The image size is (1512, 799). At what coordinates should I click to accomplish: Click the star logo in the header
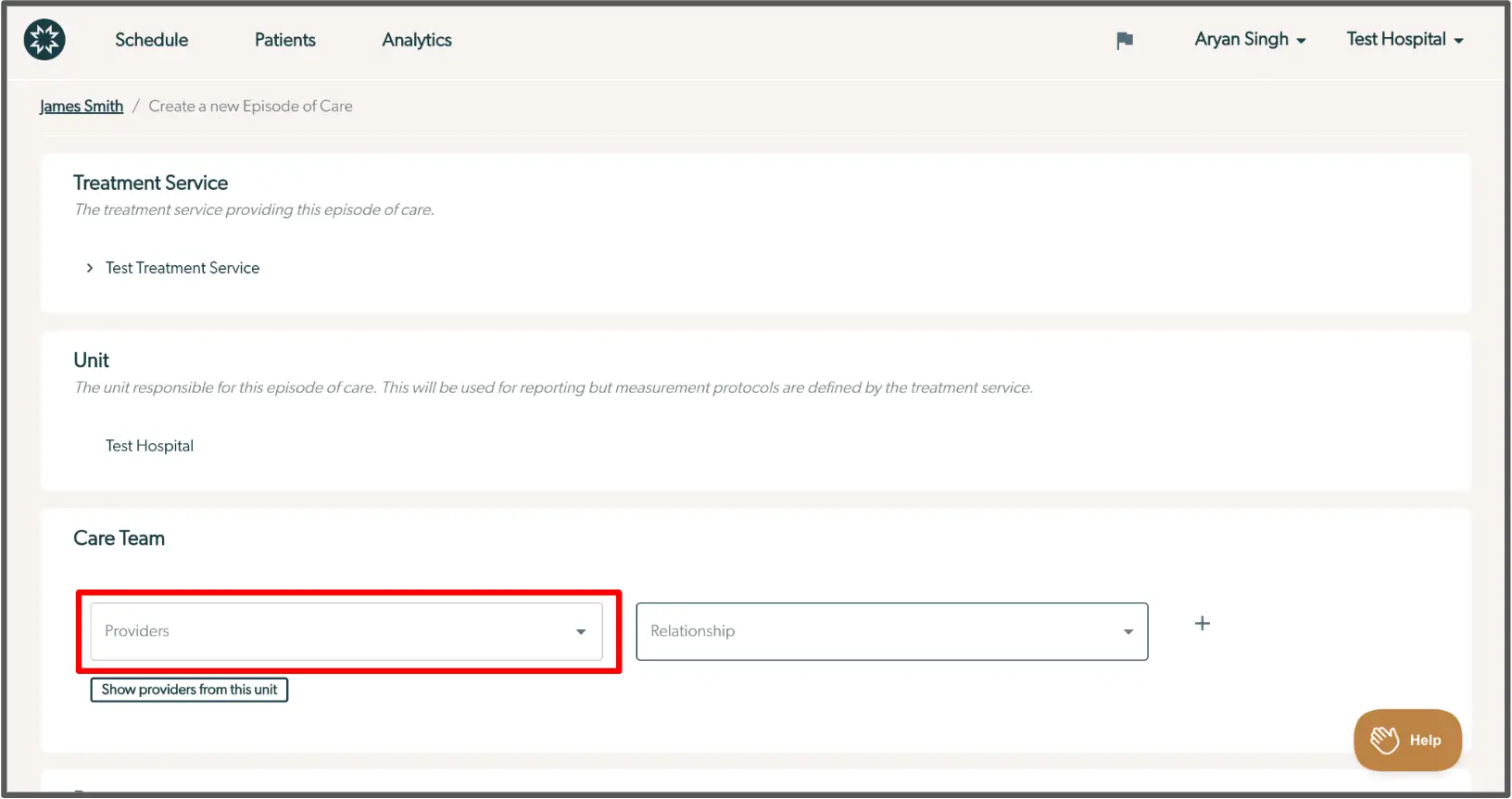[44, 40]
